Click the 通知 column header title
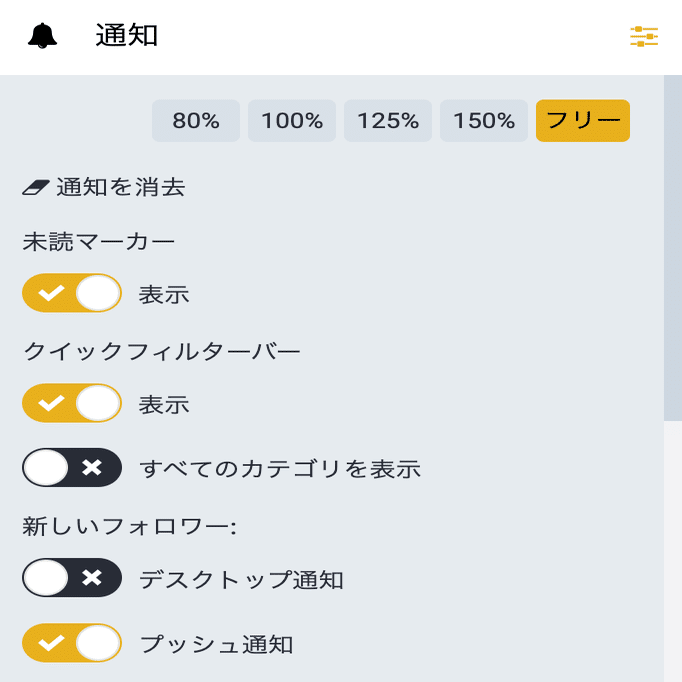This screenshot has width=682, height=682. [x=127, y=36]
